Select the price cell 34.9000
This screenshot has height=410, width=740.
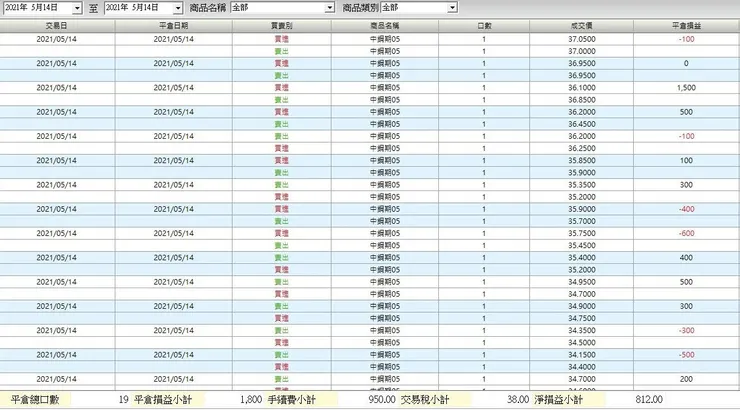point(581,306)
